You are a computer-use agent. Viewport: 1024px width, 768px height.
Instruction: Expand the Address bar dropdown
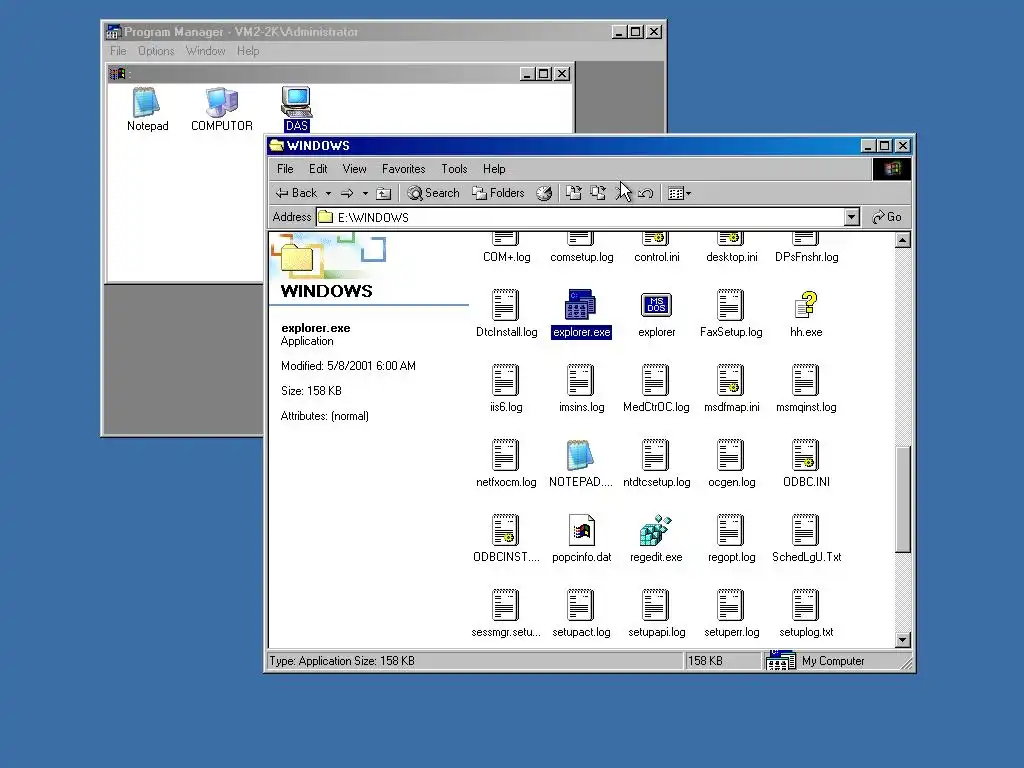[x=851, y=217]
